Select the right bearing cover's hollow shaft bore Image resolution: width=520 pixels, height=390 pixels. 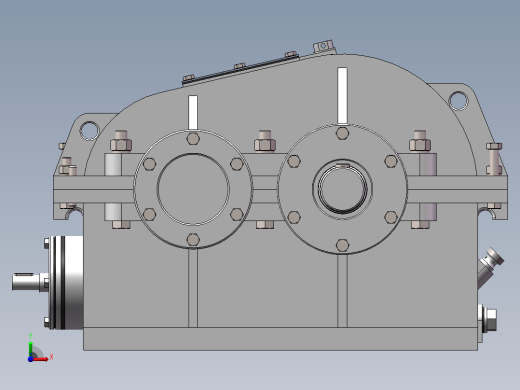pos(342,189)
